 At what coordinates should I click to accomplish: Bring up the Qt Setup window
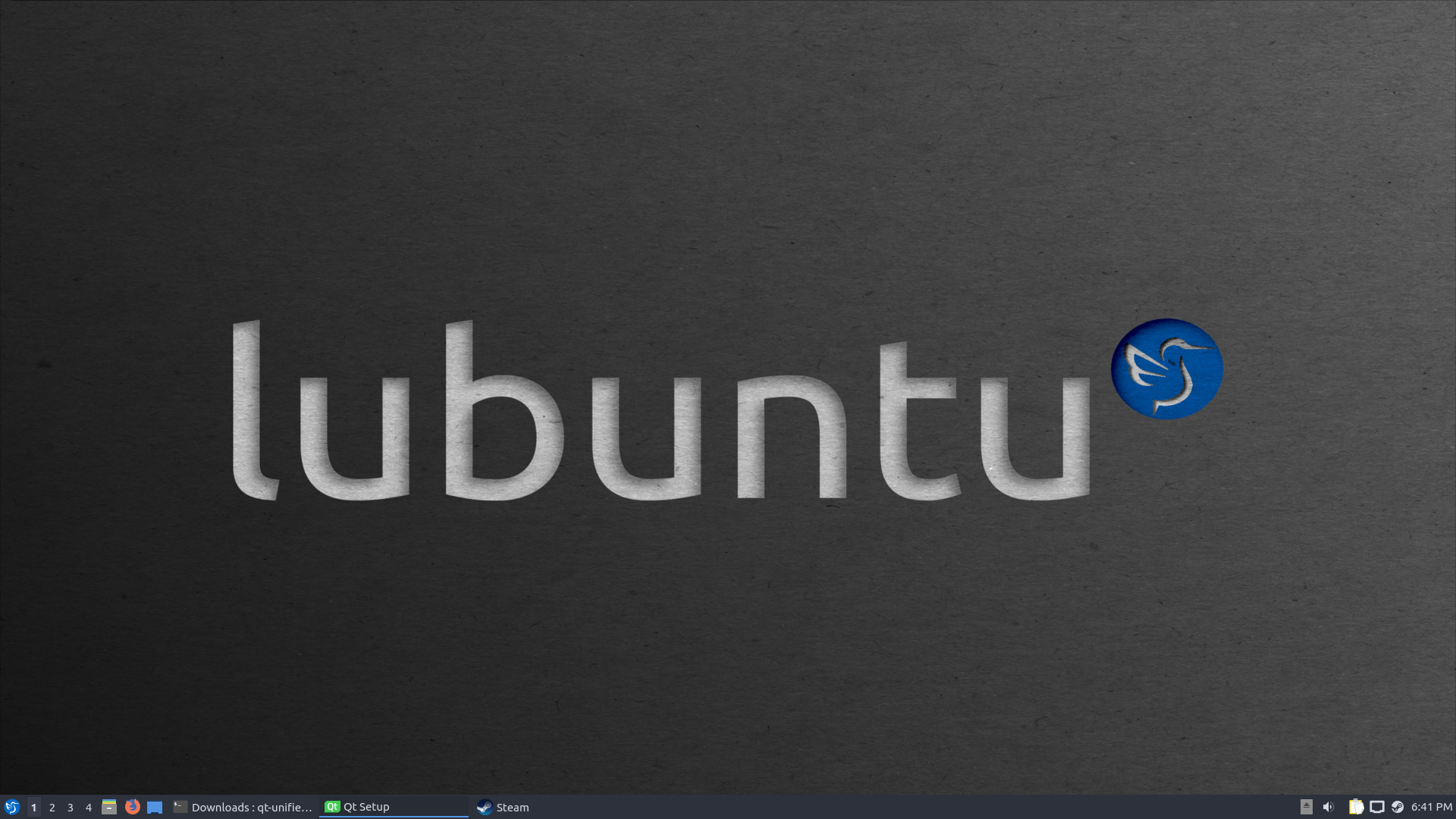pyautogui.click(x=394, y=807)
